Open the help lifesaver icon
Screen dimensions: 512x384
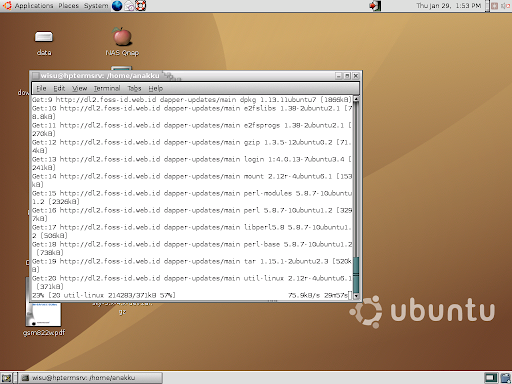[141, 6]
